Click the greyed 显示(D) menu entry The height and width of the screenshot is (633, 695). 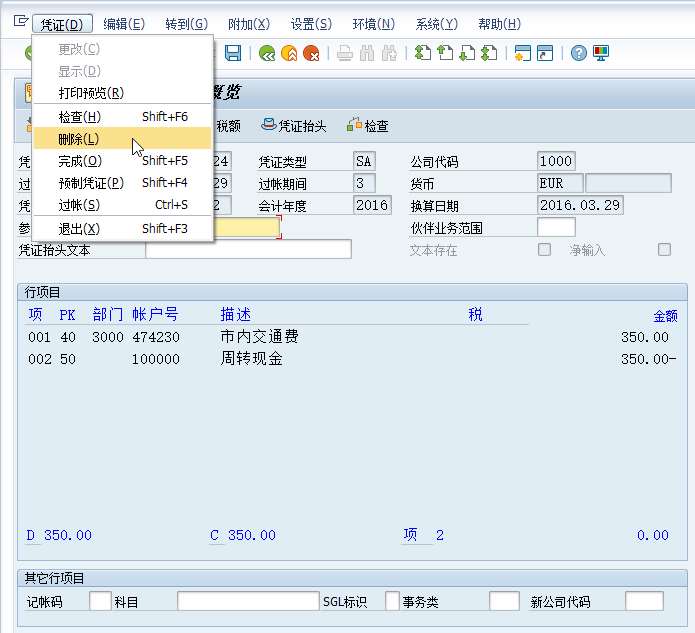(x=122, y=71)
